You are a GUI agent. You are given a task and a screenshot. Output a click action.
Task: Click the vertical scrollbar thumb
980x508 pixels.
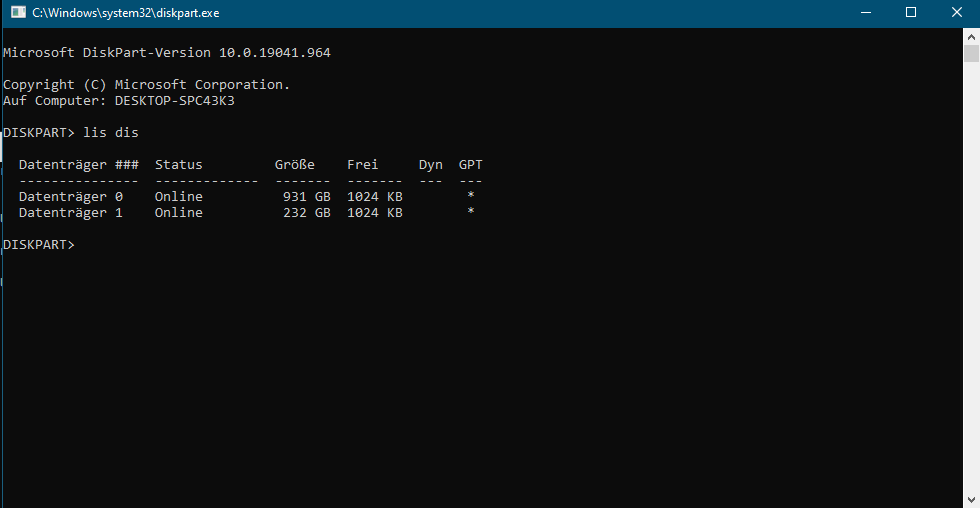click(x=971, y=53)
